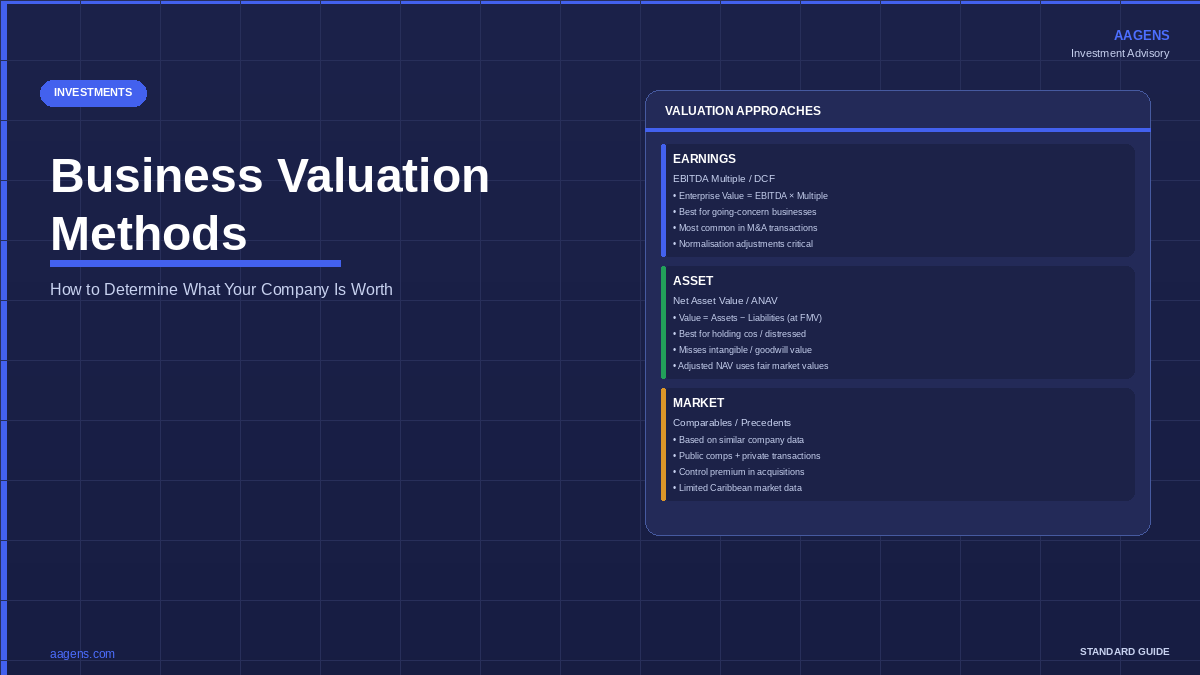
Task: Select Misses intangible / goodwill value bullet
Action: click(742, 350)
